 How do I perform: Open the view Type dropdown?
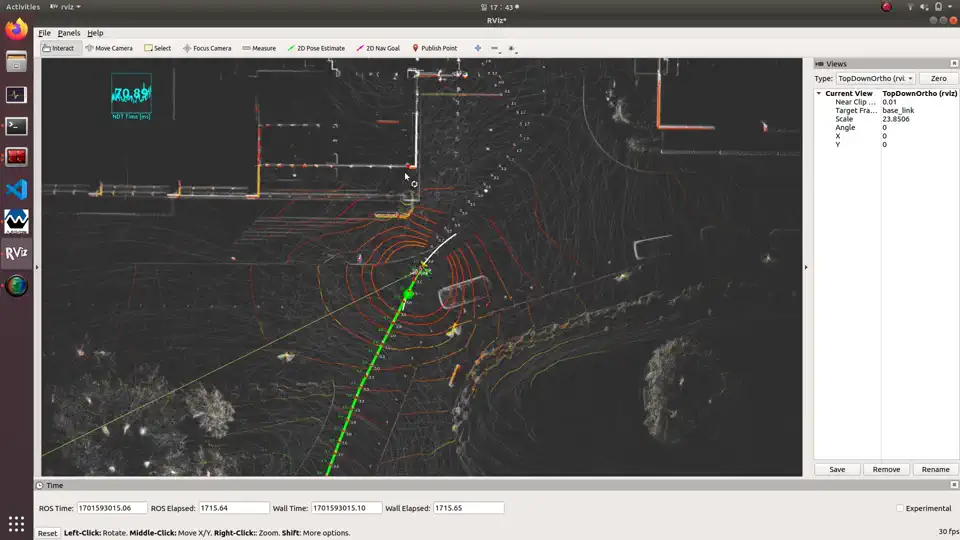click(876, 78)
